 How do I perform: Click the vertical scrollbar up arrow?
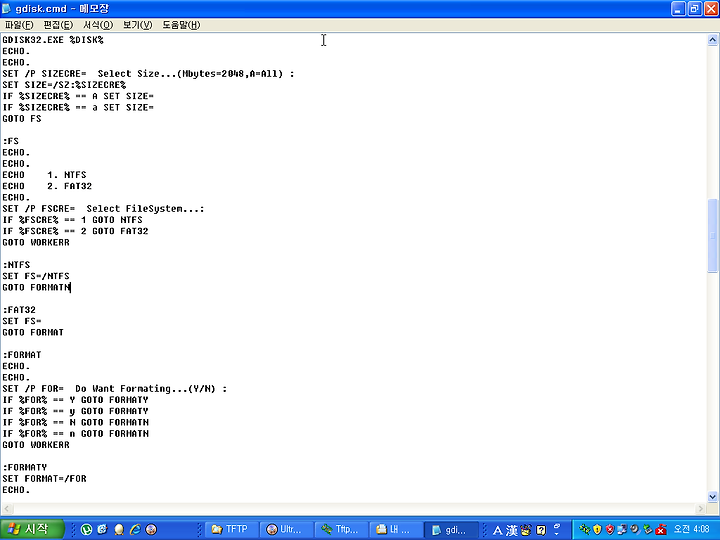(713, 39)
